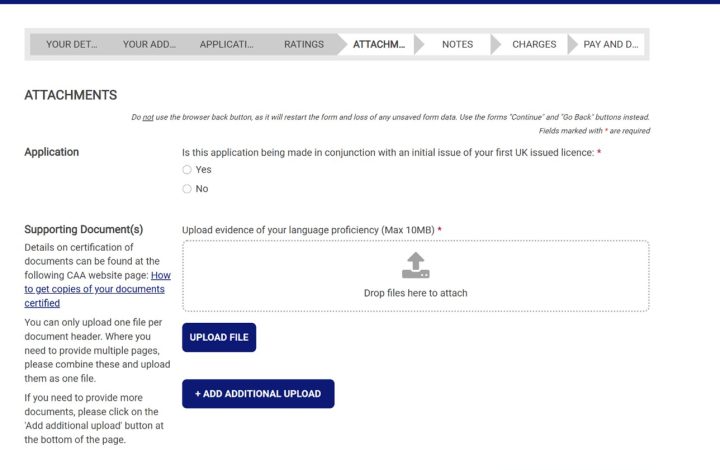The image size is (720, 470).
Task: Click the Attachments page heading
Action: click(x=70, y=95)
